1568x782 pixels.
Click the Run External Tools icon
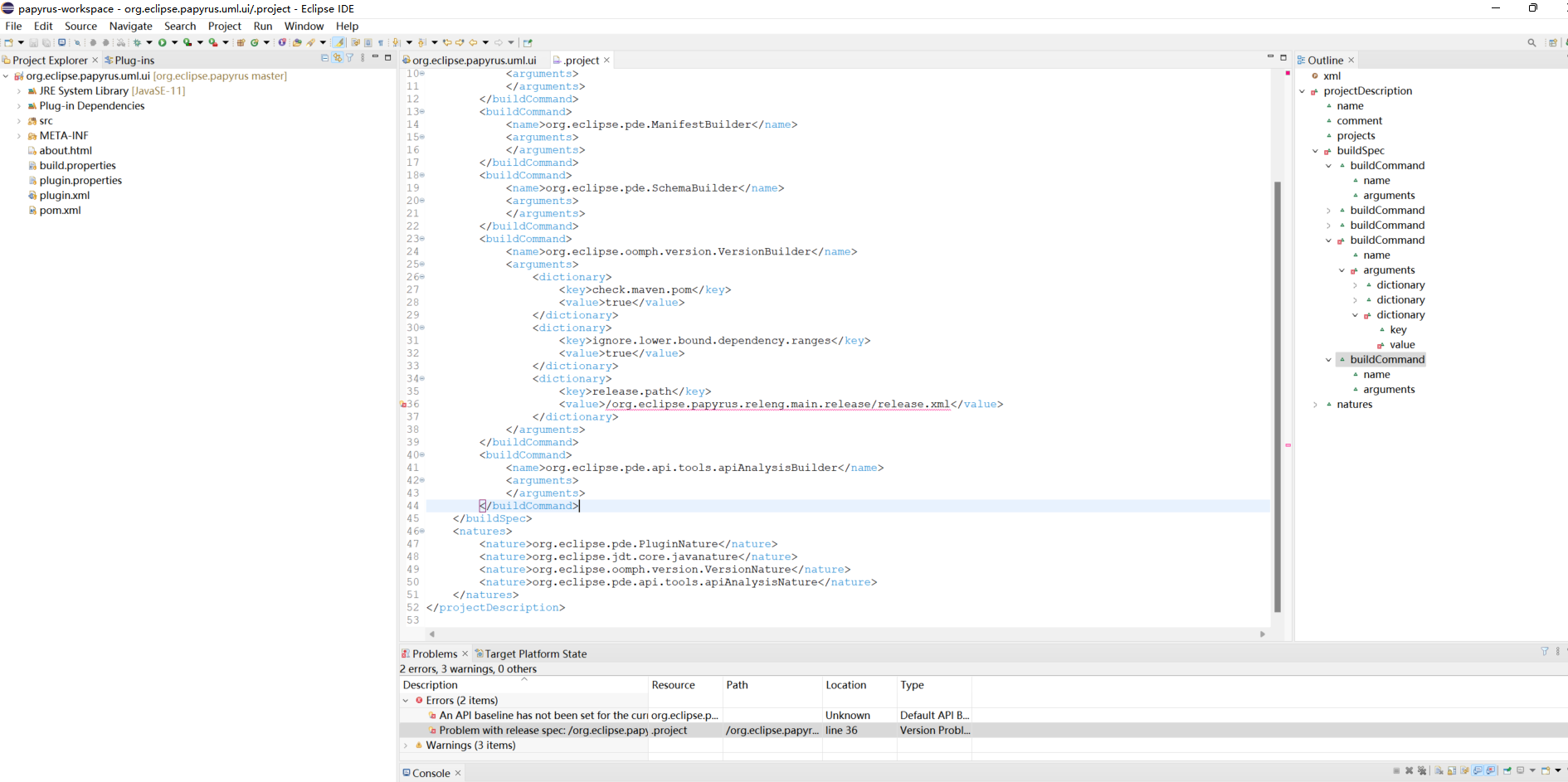pyautogui.click(x=213, y=42)
